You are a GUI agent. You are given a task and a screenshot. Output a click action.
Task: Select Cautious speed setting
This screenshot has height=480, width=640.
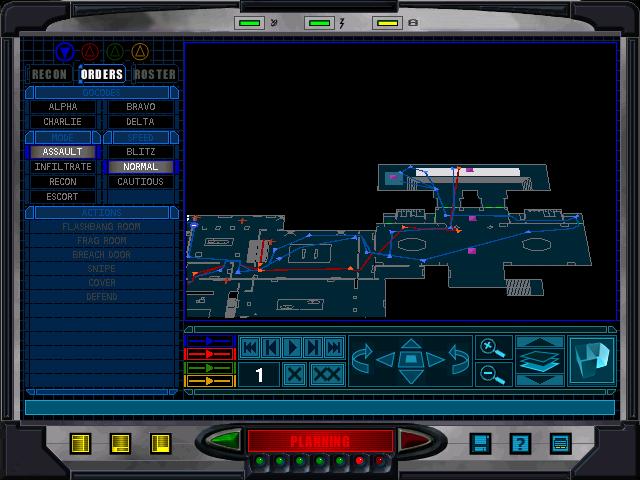pos(140,182)
